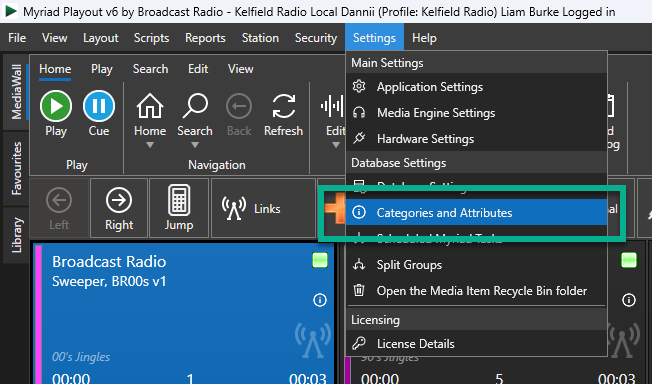Image resolution: width=652 pixels, height=384 pixels.
Task: Open the Reports menu
Action: click(x=205, y=38)
